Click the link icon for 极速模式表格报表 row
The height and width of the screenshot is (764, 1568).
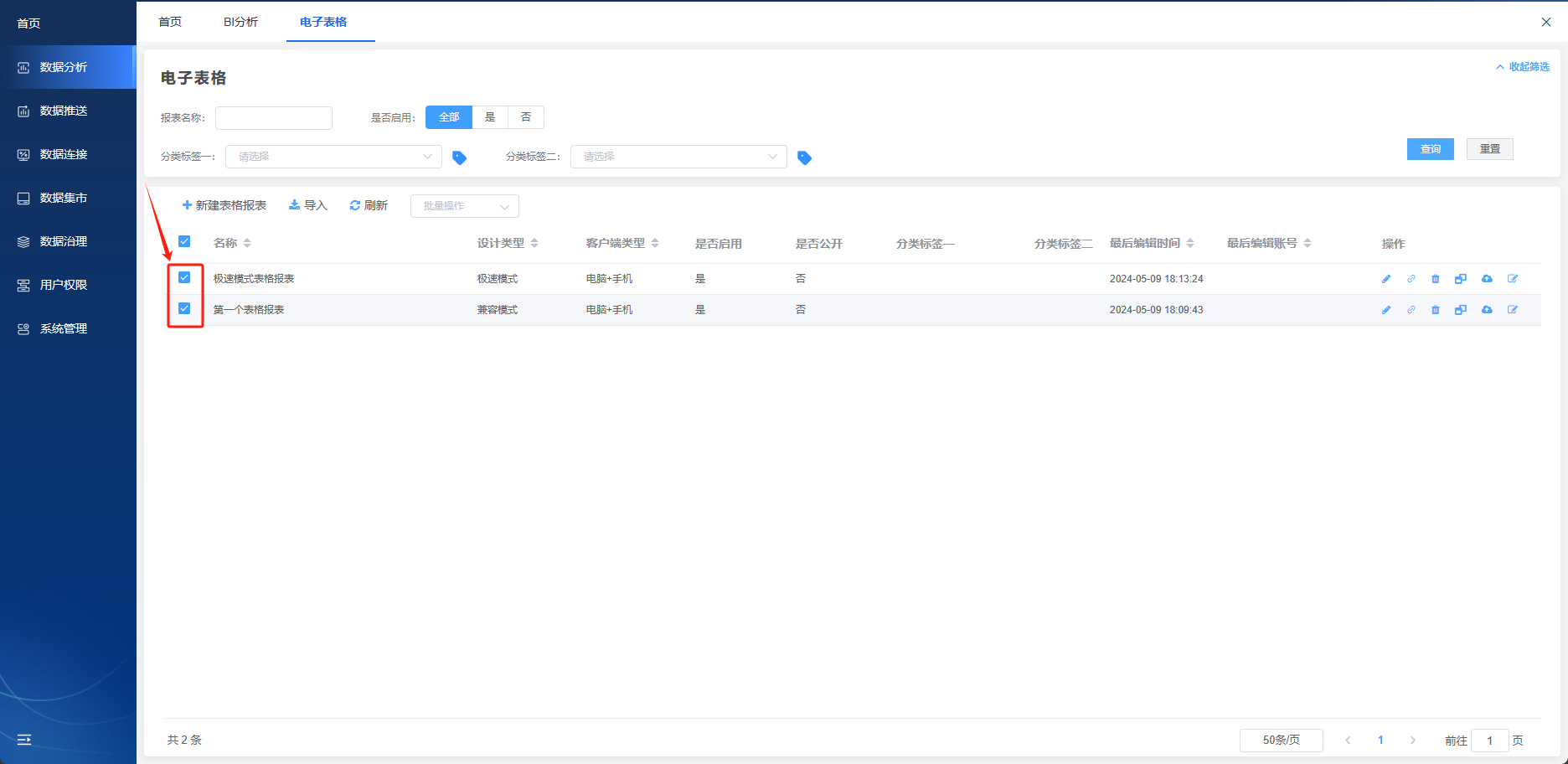(x=1411, y=279)
